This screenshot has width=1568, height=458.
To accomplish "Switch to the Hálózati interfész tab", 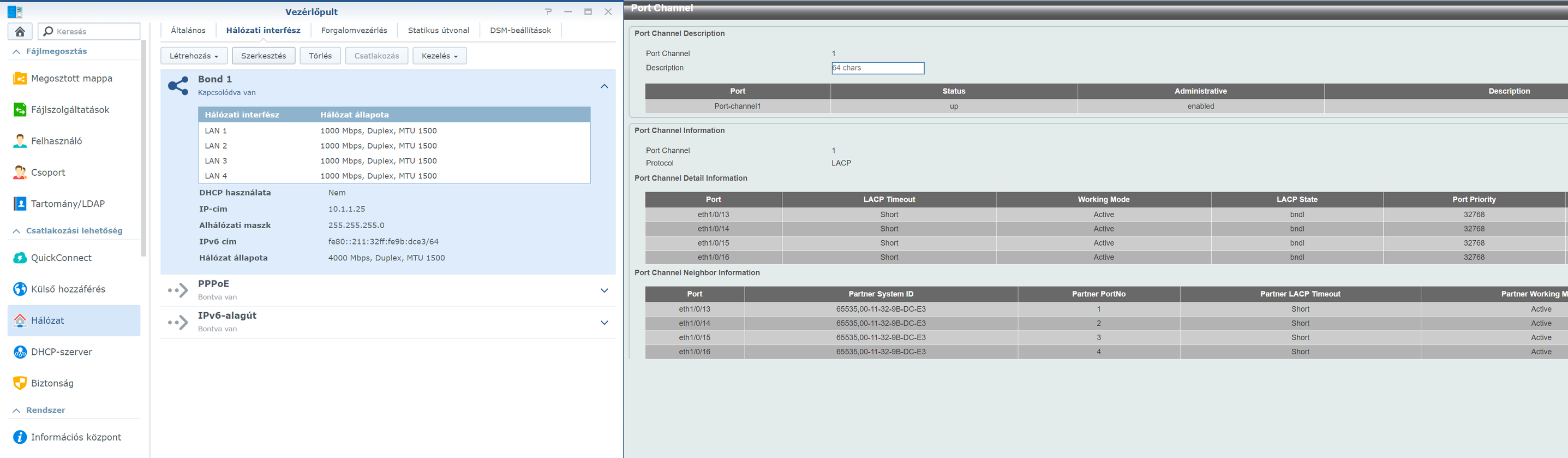I will pos(263,31).
